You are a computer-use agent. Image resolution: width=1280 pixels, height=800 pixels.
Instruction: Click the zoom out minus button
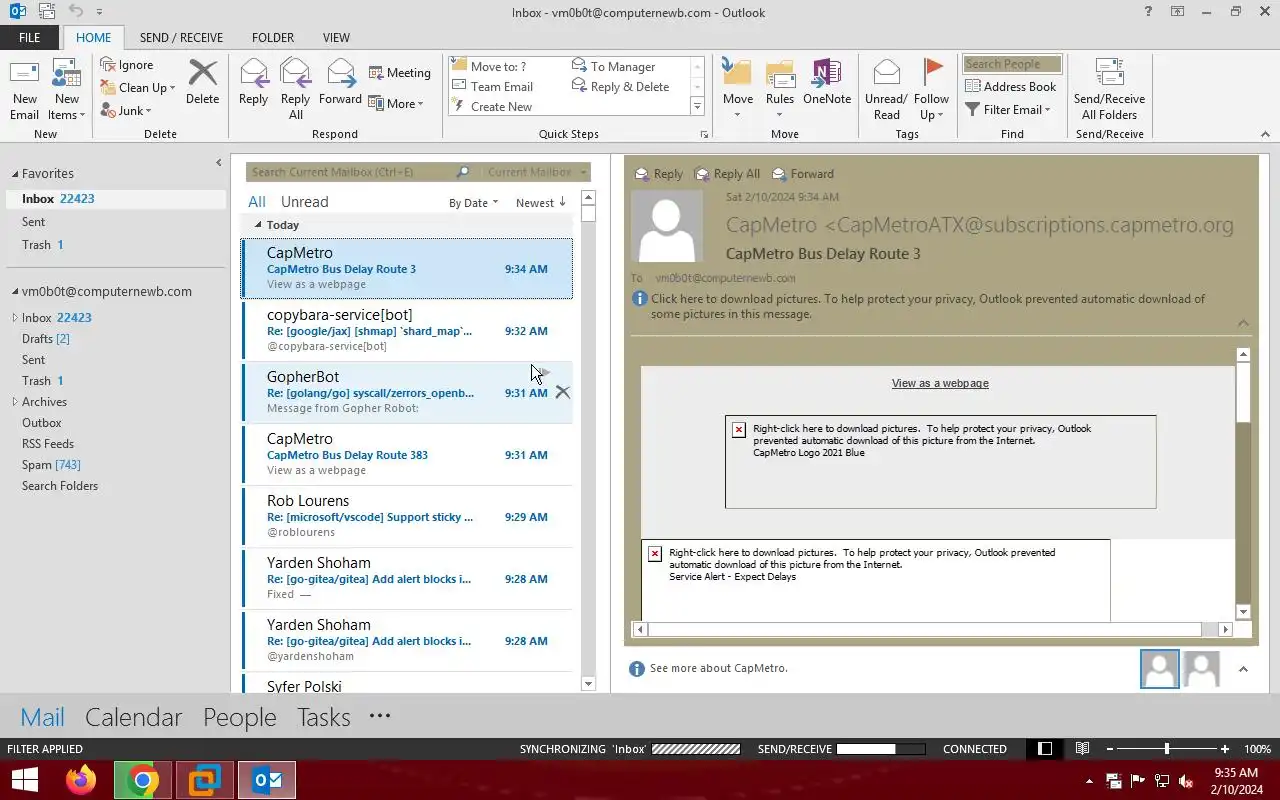pos(1108,749)
